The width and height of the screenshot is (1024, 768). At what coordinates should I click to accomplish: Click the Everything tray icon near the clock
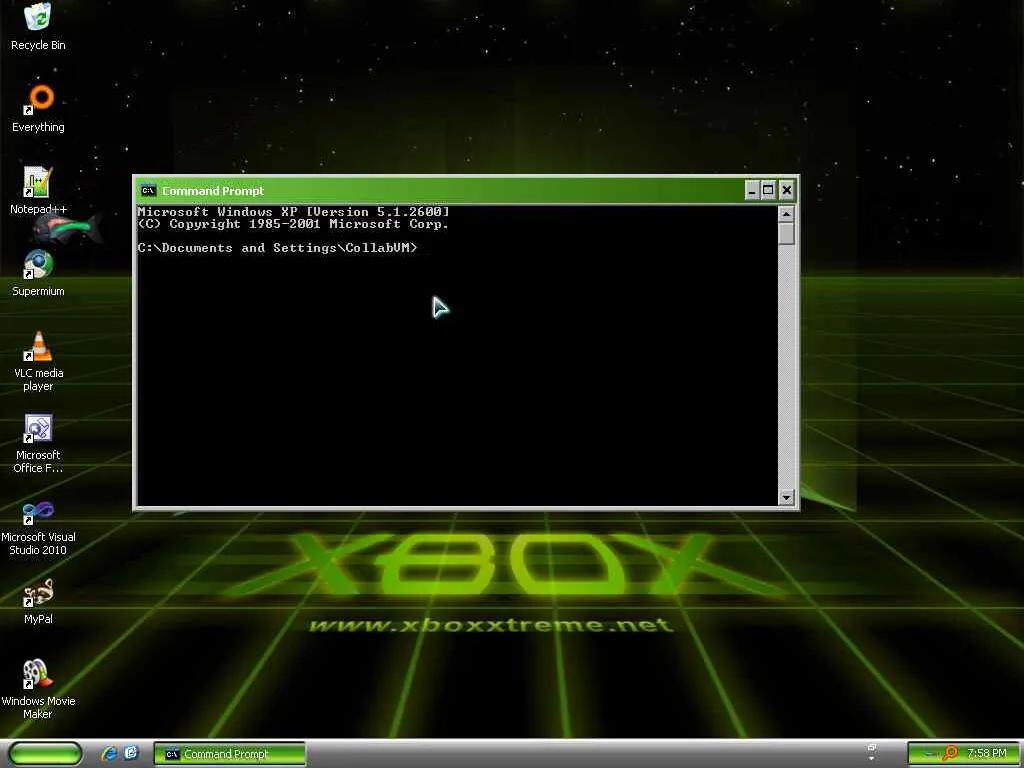tap(950, 754)
